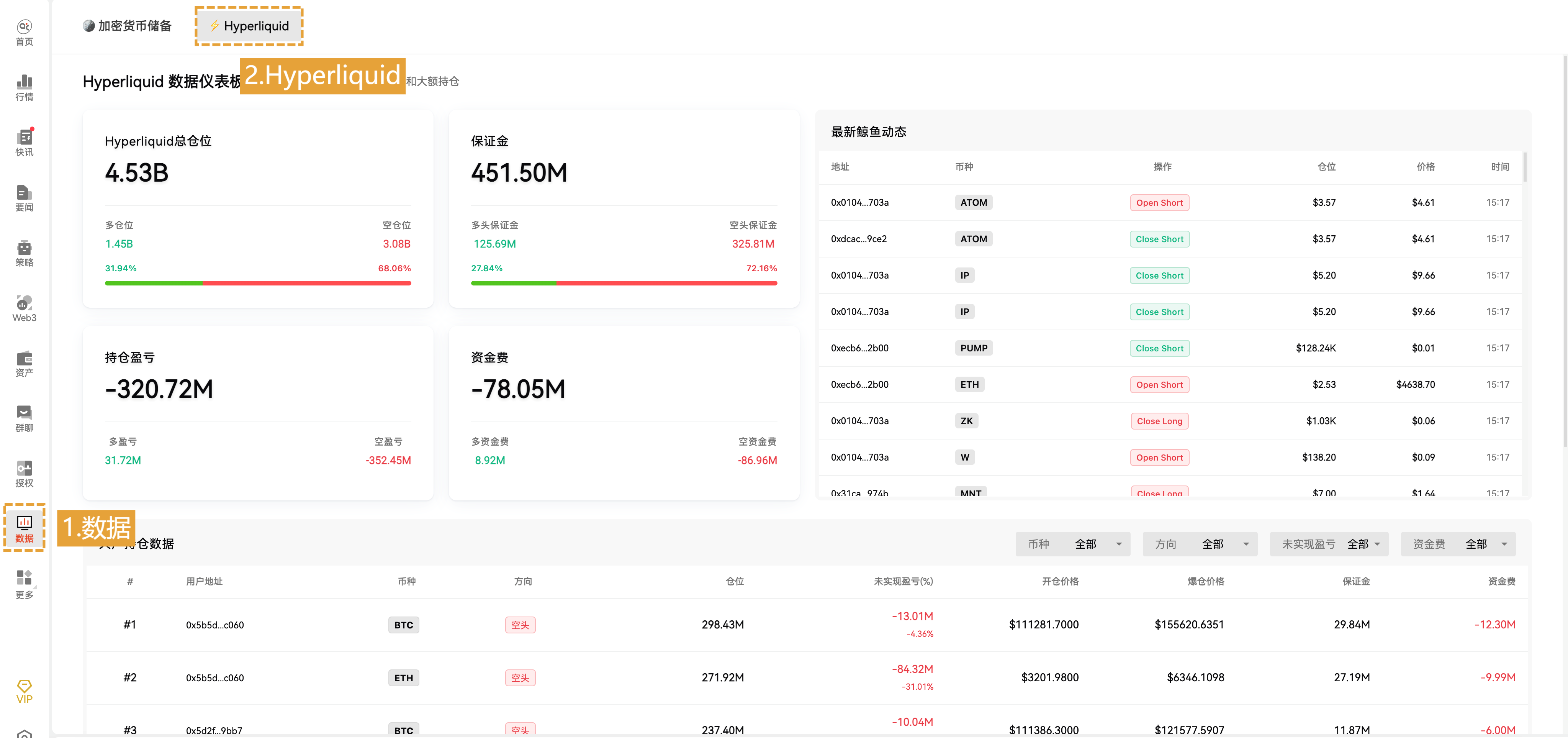Image resolution: width=1568 pixels, height=738 pixels.
Task: Open address 0x5b5d...c060 in row #1
Action: point(215,625)
